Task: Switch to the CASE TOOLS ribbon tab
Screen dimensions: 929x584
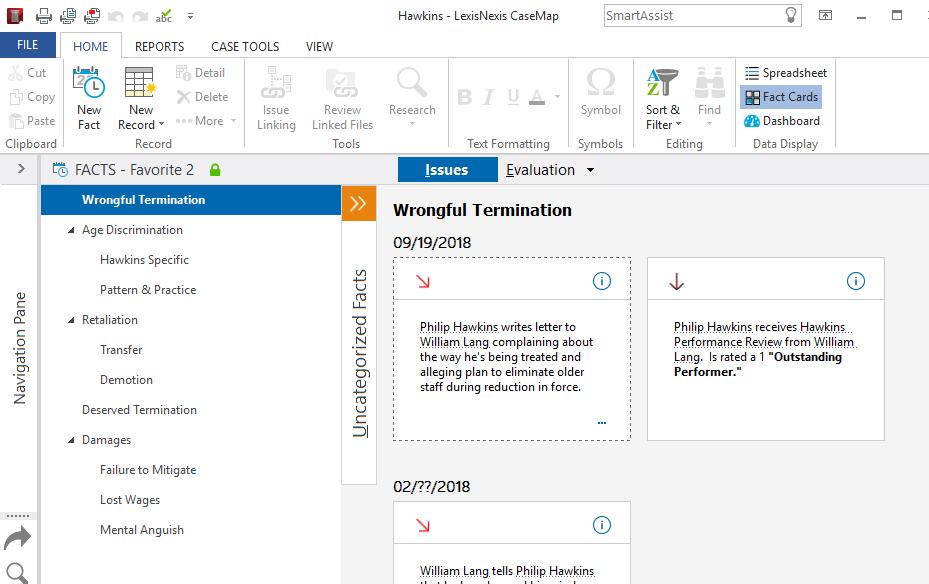Action: (x=245, y=46)
